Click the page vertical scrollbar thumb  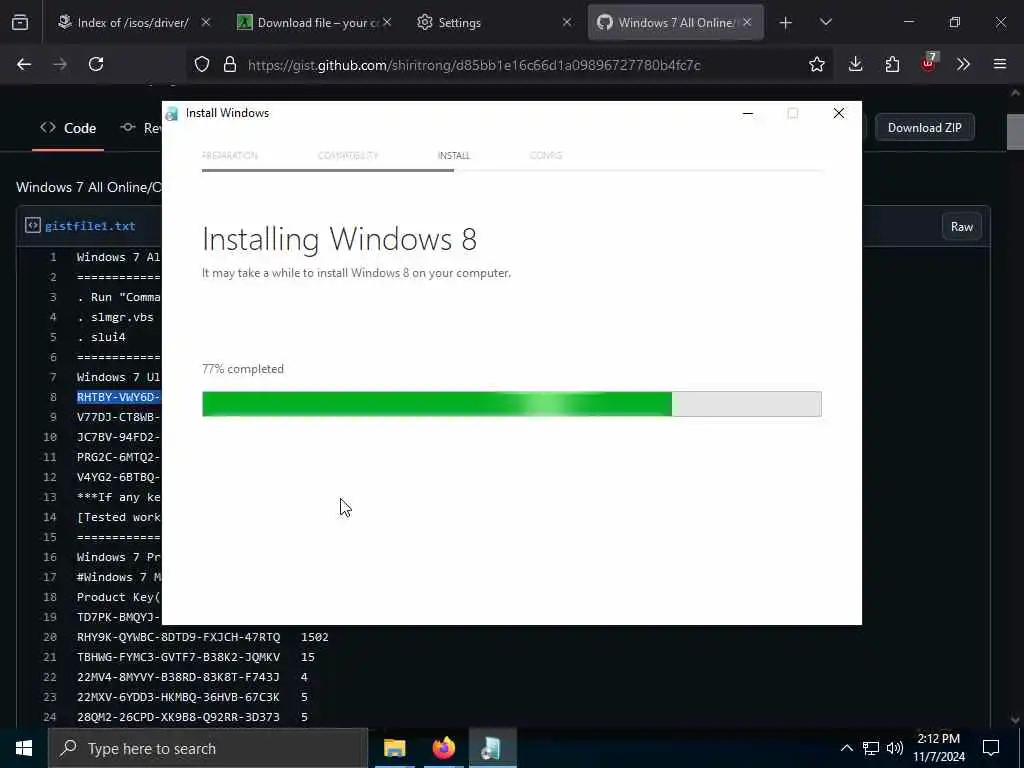click(x=1015, y=131)
